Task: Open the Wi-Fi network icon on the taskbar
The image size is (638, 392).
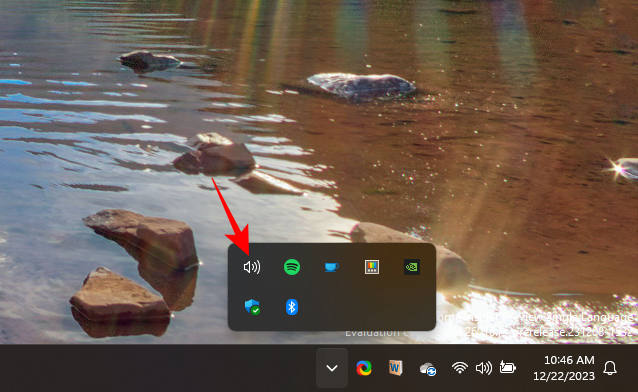Action: pyautogui.click(x=460, y=368)
